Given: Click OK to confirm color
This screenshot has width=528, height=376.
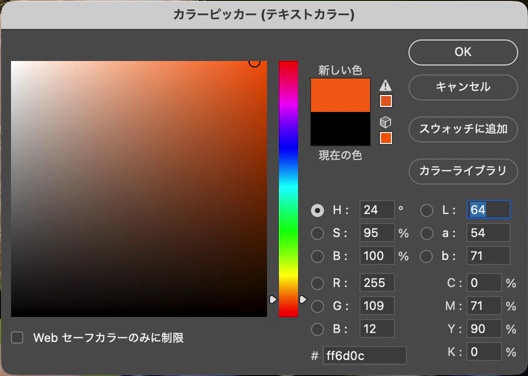Looking at the screenshot, I should point(463,52).
